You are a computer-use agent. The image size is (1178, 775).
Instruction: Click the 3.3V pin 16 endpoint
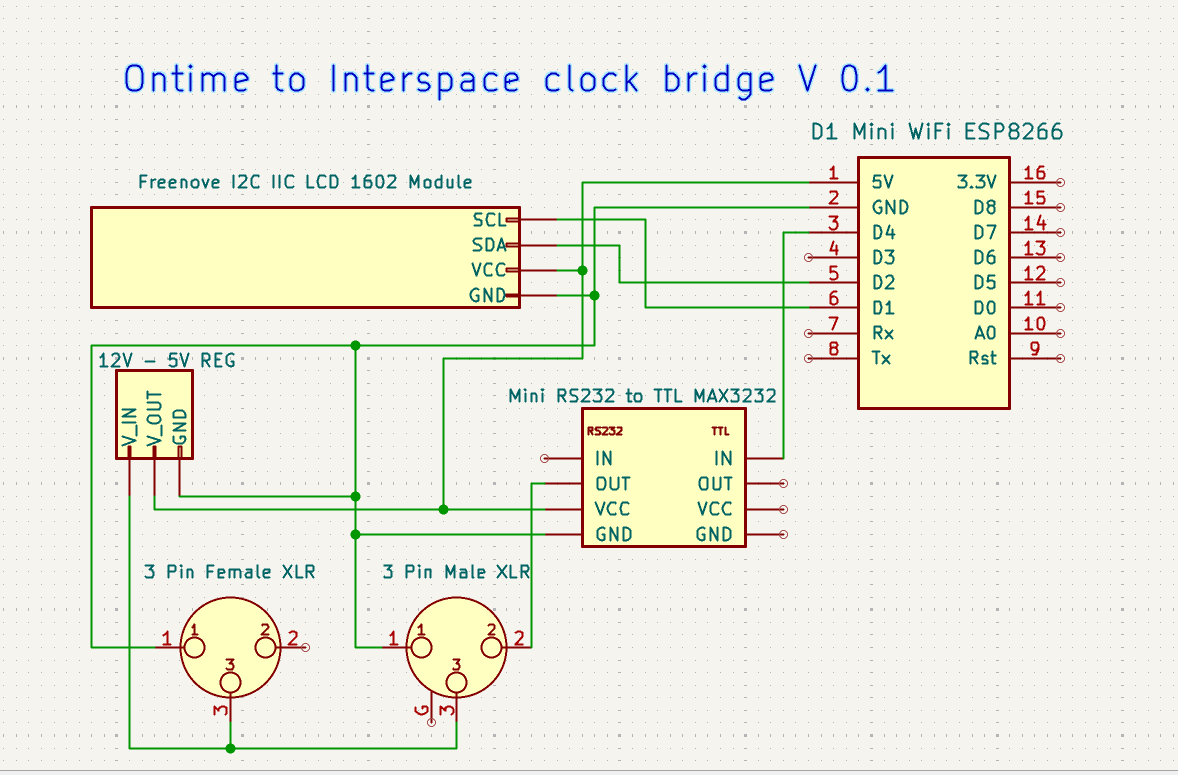[x=1059, y=182]
